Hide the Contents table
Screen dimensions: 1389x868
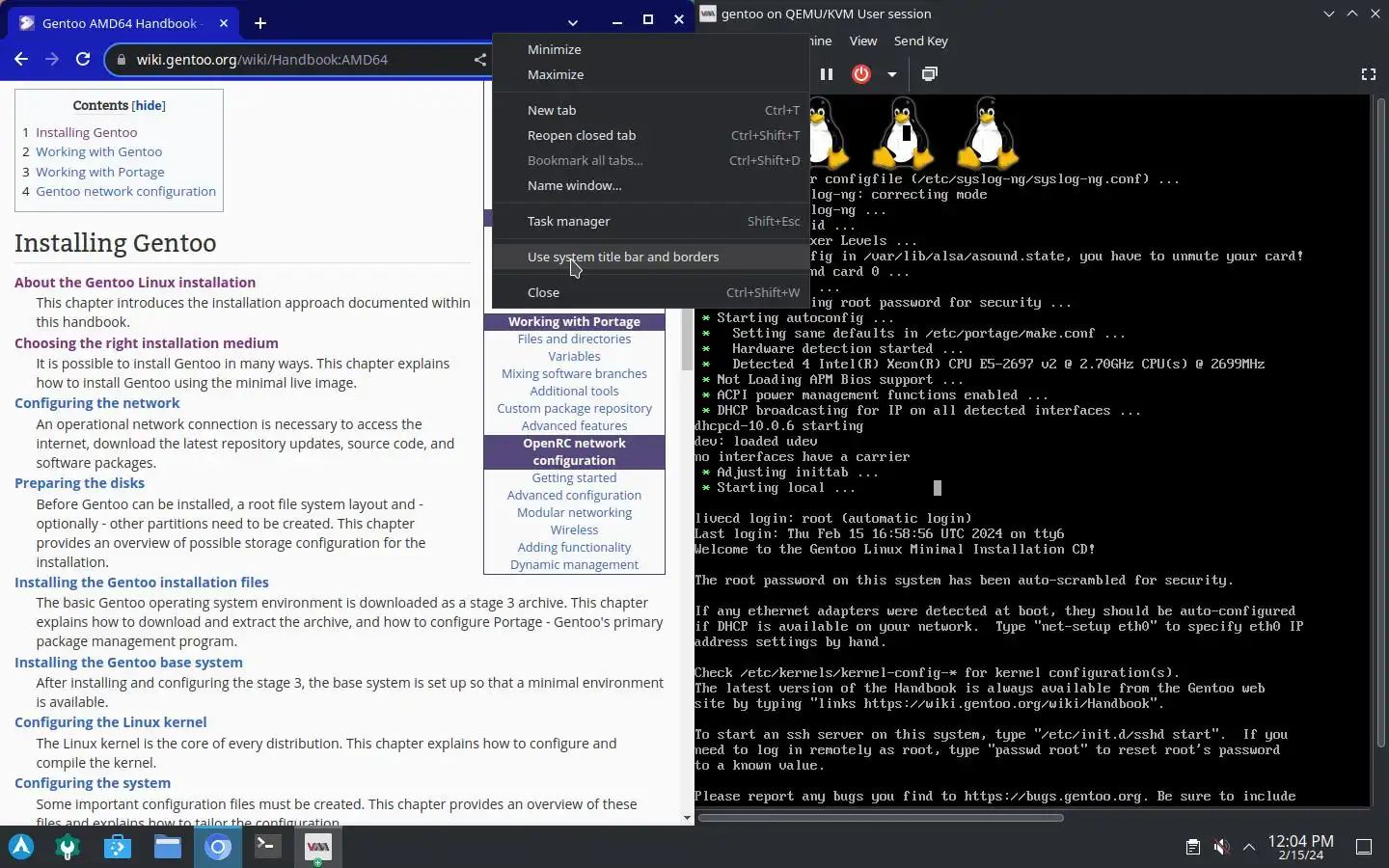coord(149,105)
